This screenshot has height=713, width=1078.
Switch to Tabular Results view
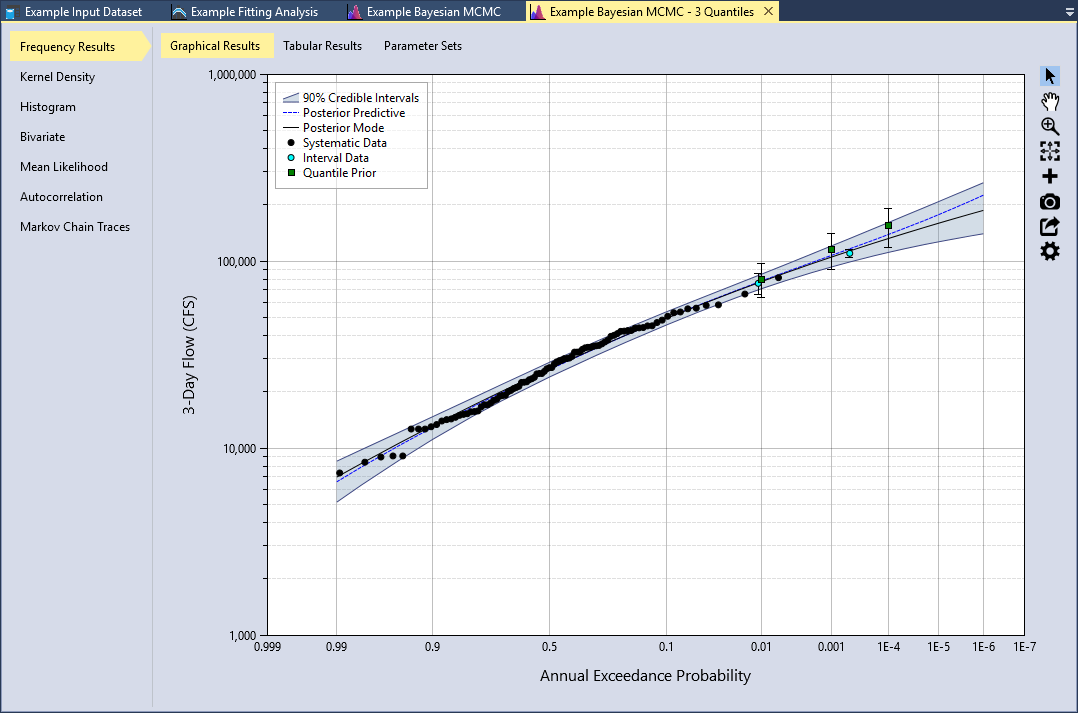(325, 45)
